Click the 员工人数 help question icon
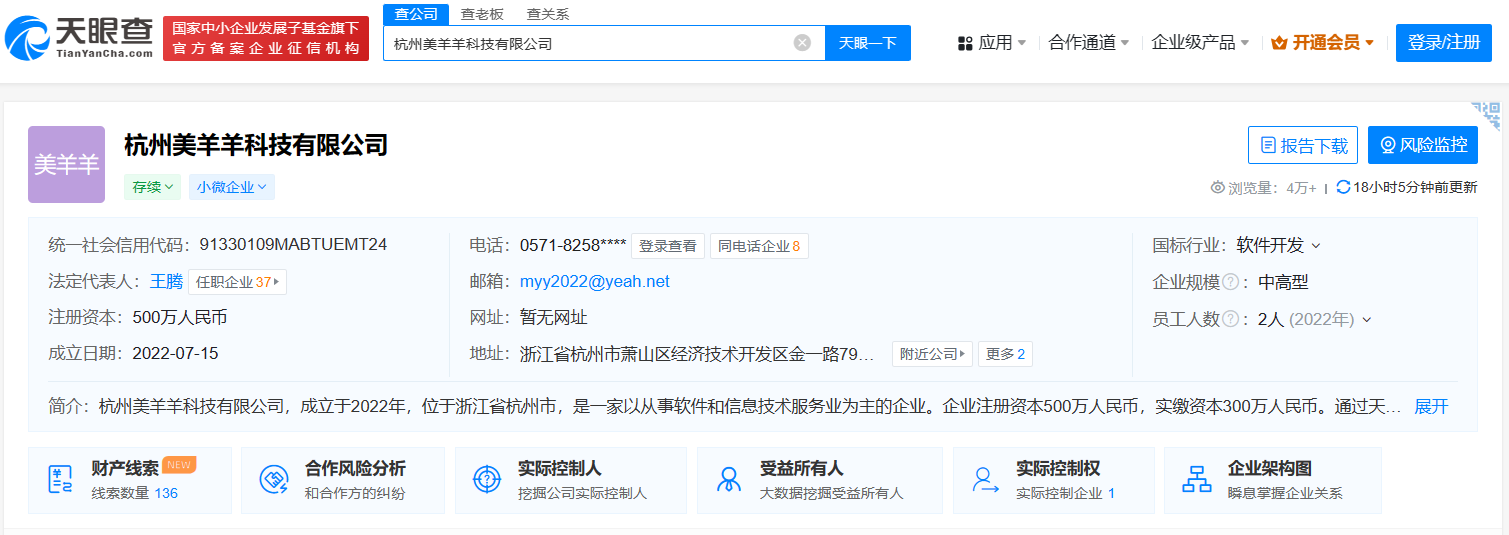Image resolution: width=1509 pixels, height=535 pixels. click(x=1230, y=319)
